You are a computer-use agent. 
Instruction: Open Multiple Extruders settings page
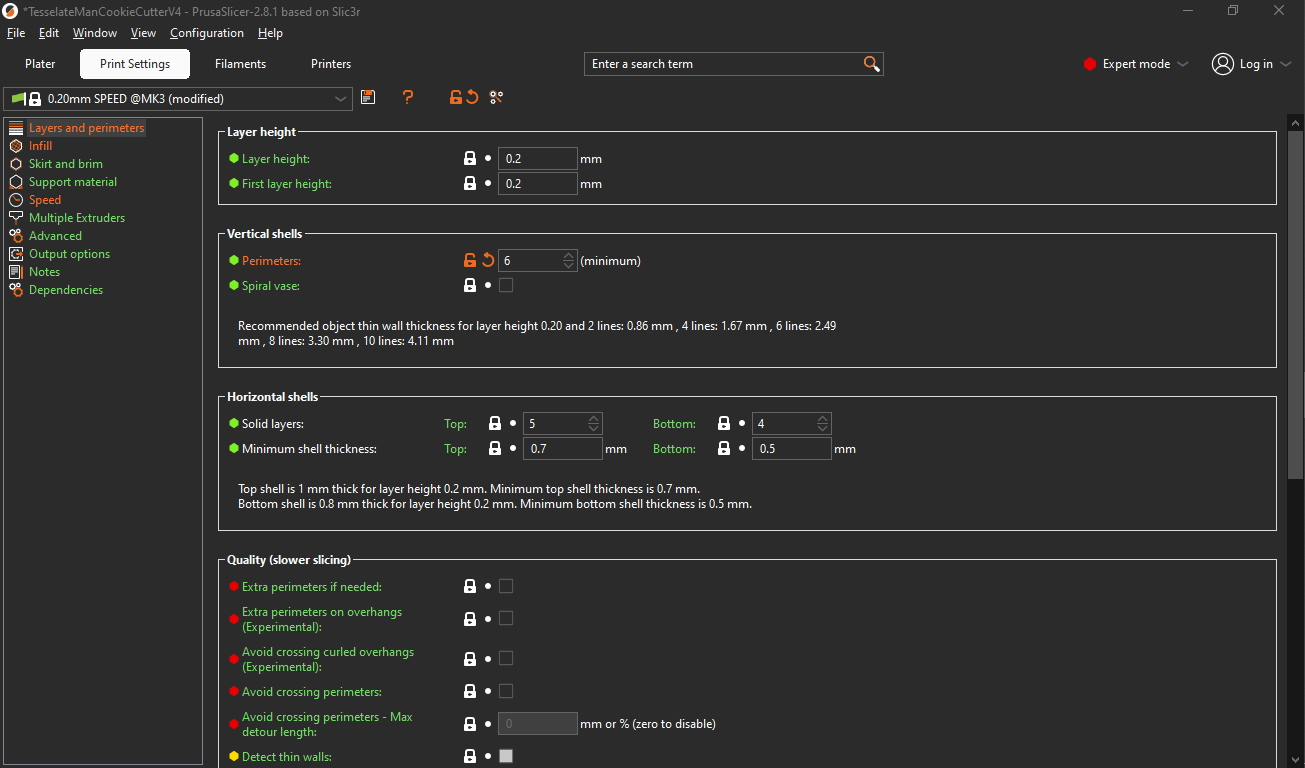[x=76, y=218]
